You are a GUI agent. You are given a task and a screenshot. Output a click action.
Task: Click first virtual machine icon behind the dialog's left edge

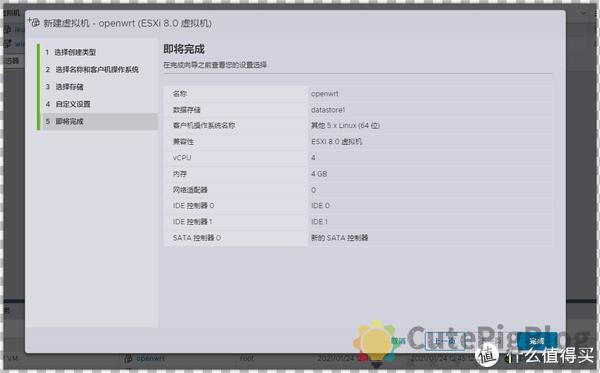point(8,29)
